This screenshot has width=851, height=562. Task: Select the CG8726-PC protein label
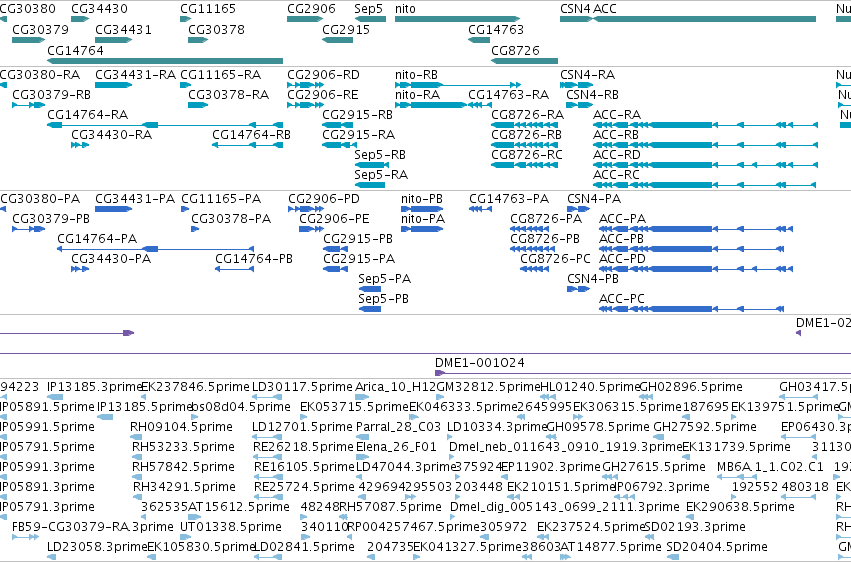555,259
